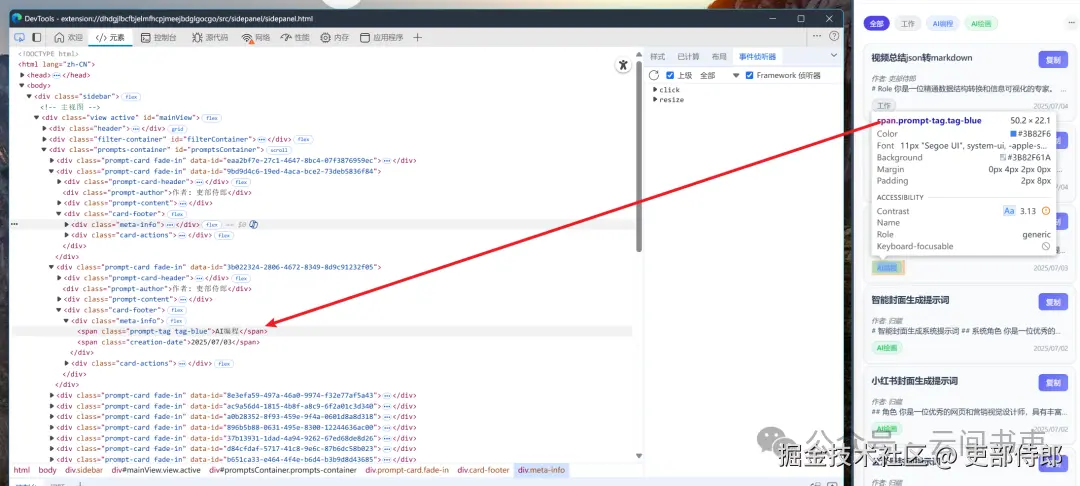Screen dimensions: 1080x486
Task: Open the 网络 Network tab
Action: 256,37
